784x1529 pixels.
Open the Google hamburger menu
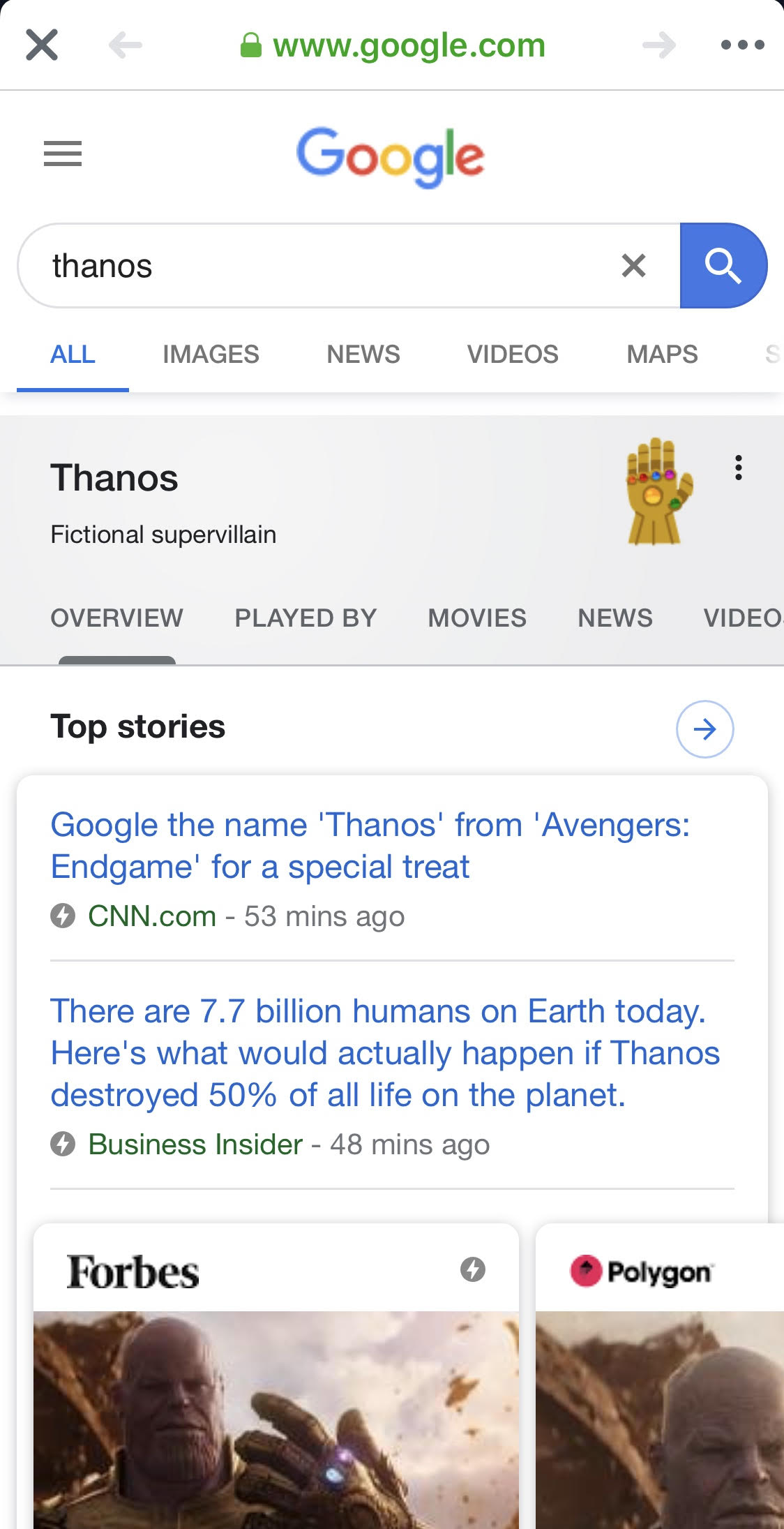click(63, 154)
